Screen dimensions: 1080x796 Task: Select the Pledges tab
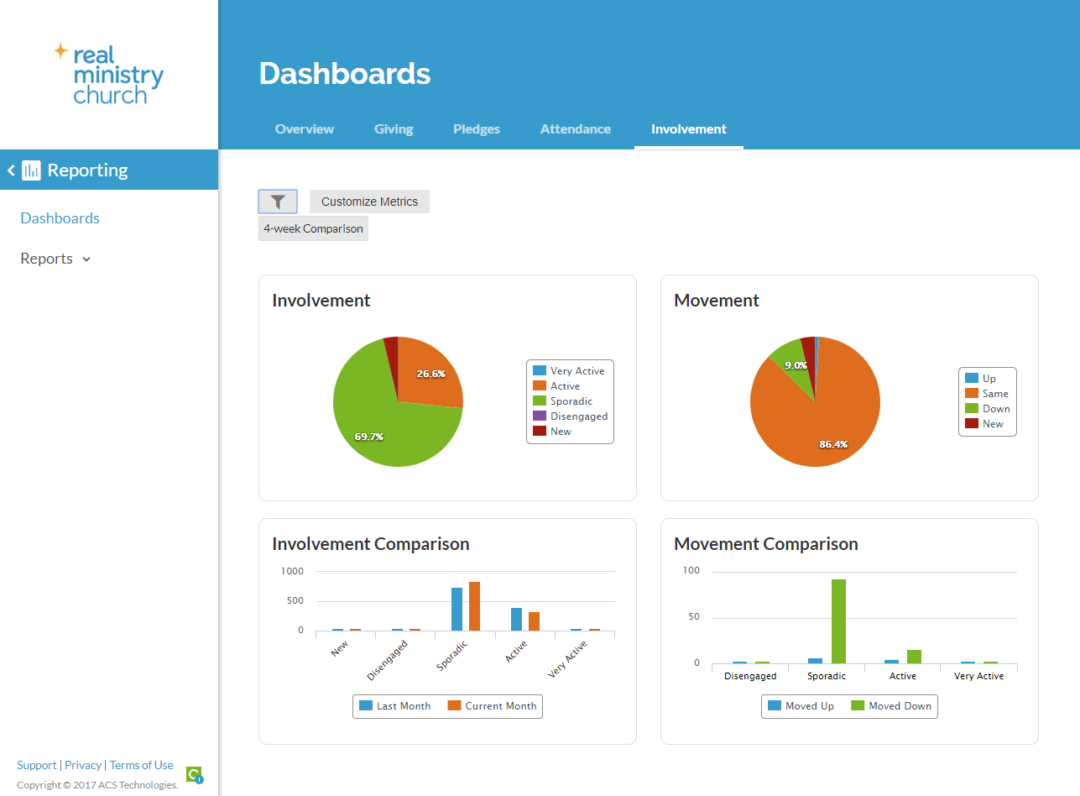(x=476, y=128)
